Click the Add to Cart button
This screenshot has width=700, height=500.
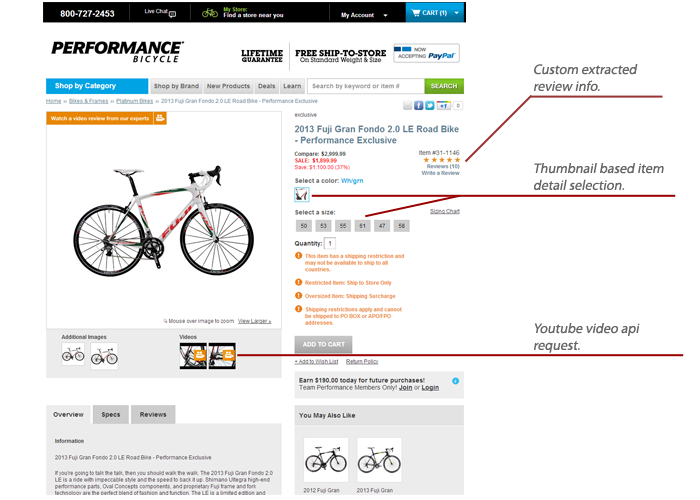(x=324, y=345)
